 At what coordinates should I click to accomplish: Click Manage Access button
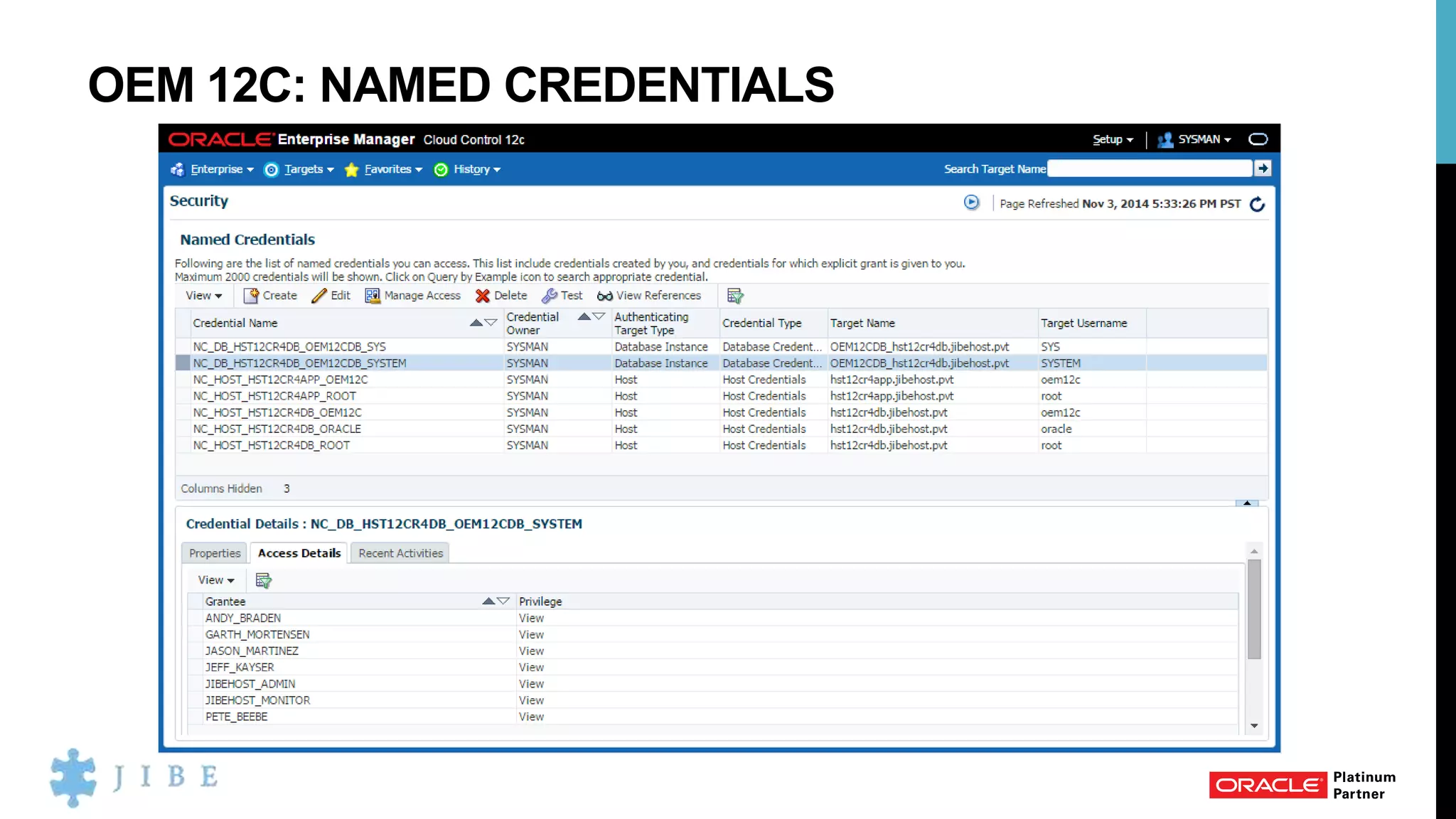click(412, 296)
